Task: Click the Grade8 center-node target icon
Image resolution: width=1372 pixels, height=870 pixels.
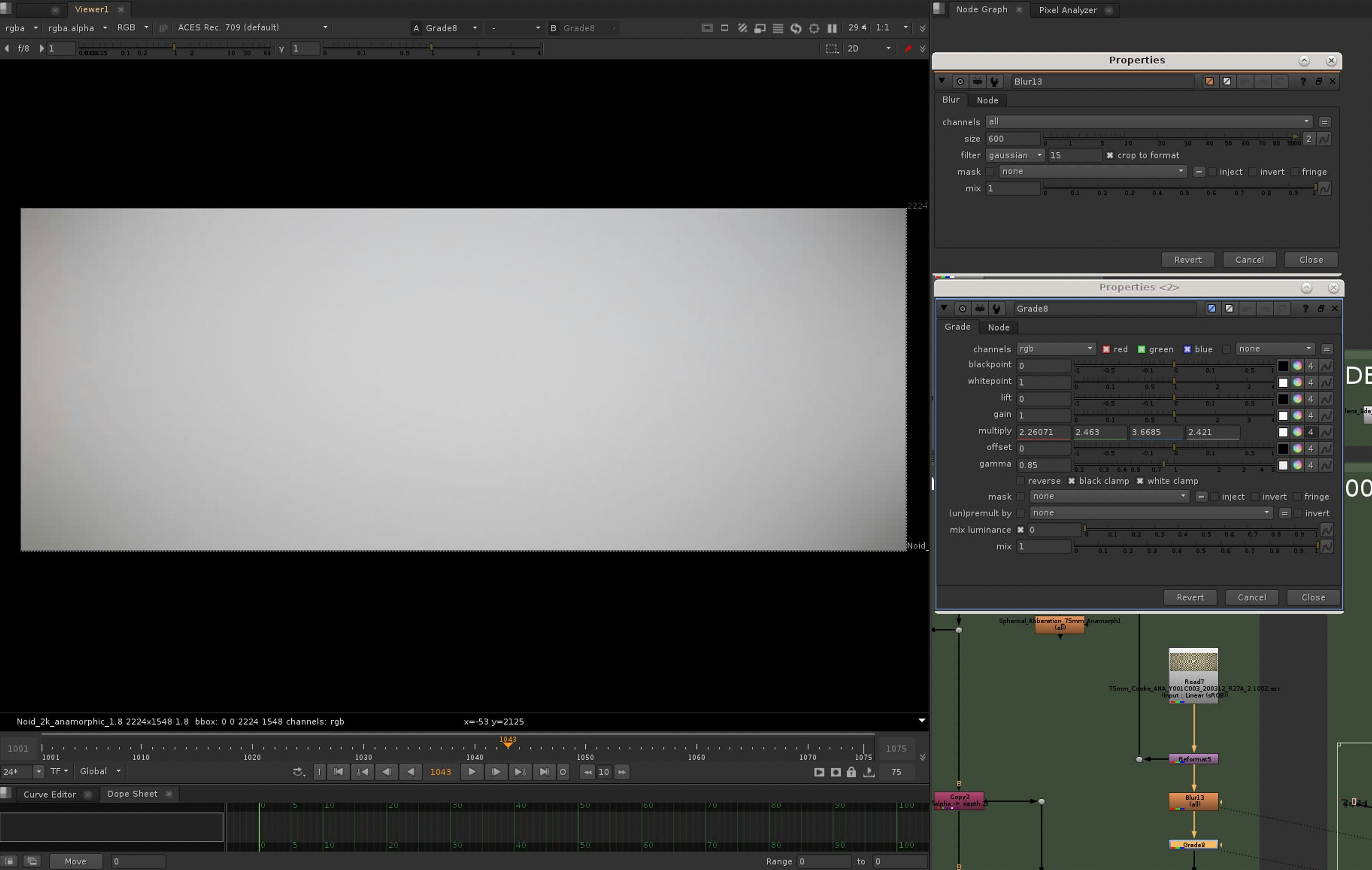Action: pos(962,309)
